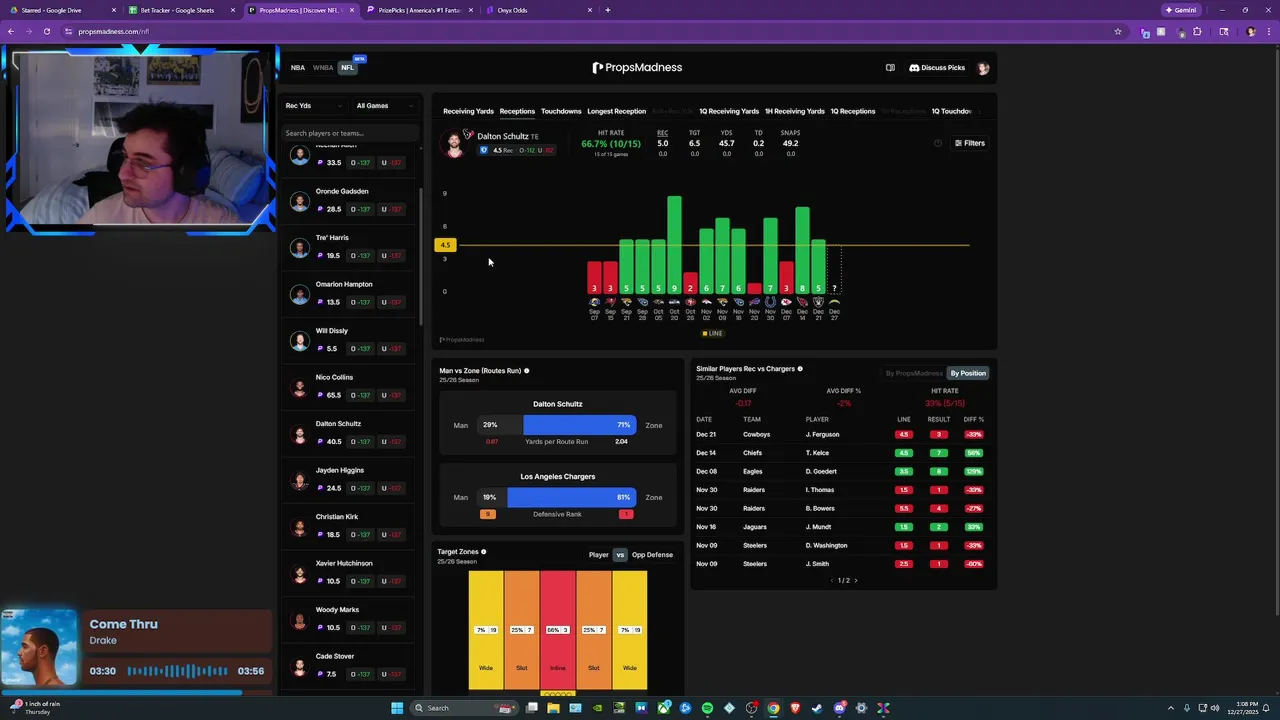Open File Explorer from the taskbar

553,708
